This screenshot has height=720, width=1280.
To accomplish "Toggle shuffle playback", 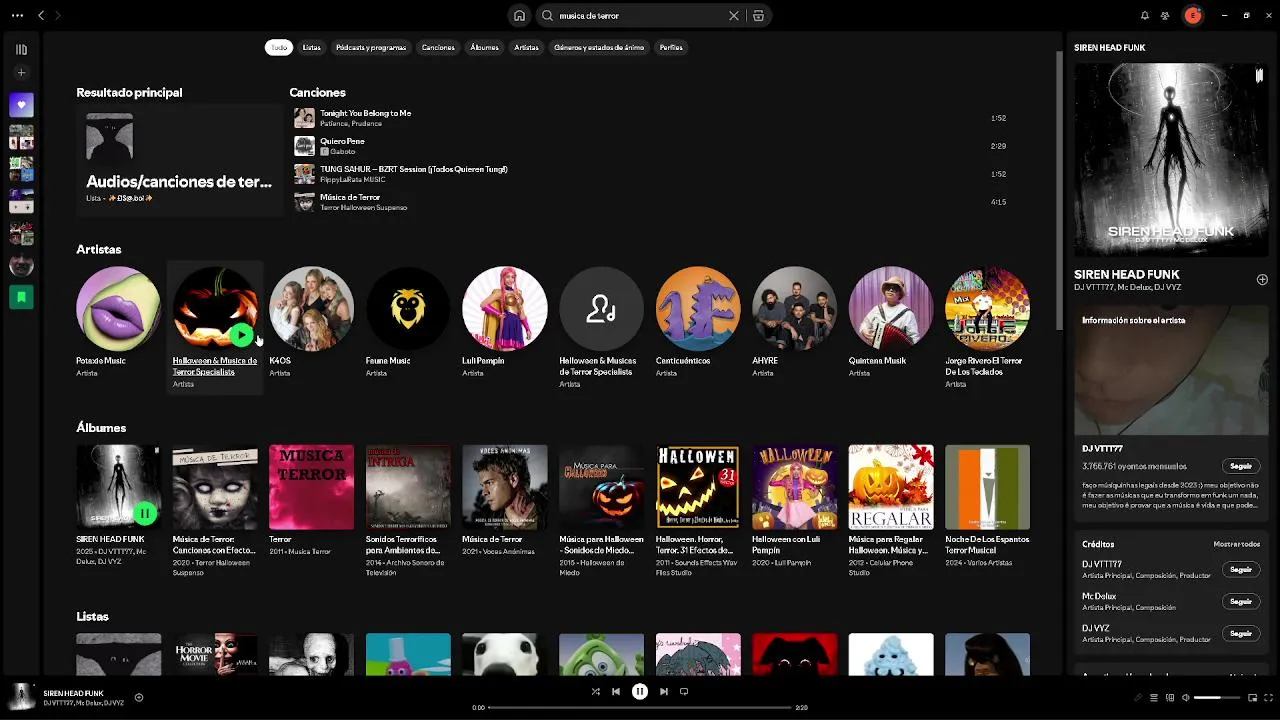I will [596, 691].
